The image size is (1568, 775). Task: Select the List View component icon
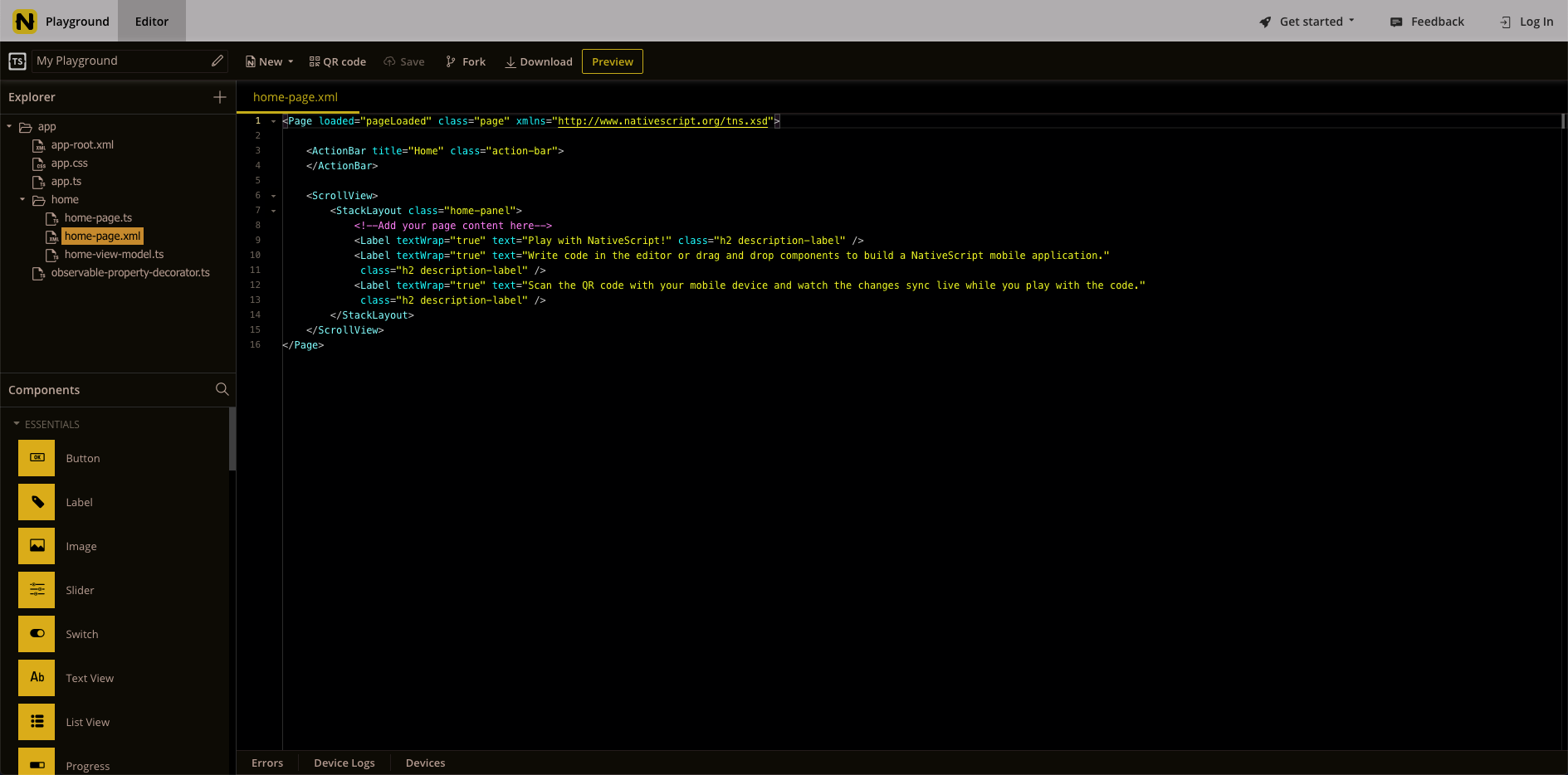tap(37, 722)
